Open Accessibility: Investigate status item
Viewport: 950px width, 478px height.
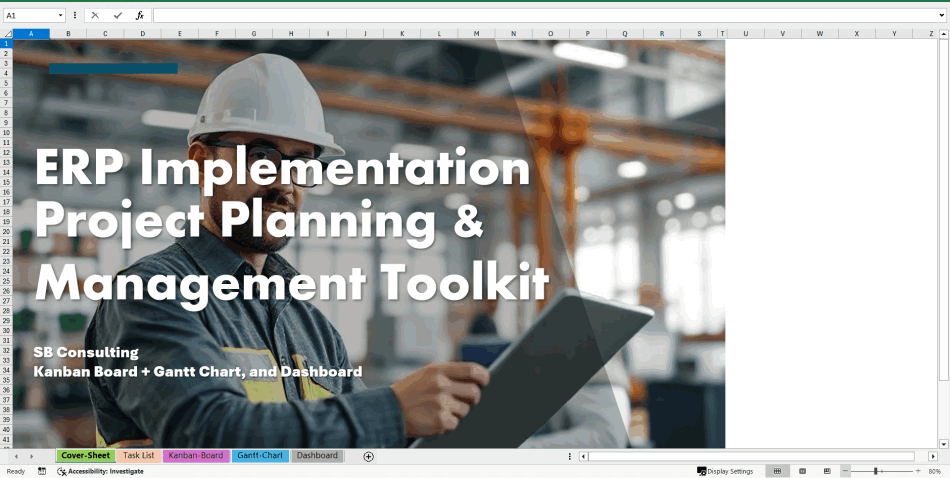click(x=101, y=471)
